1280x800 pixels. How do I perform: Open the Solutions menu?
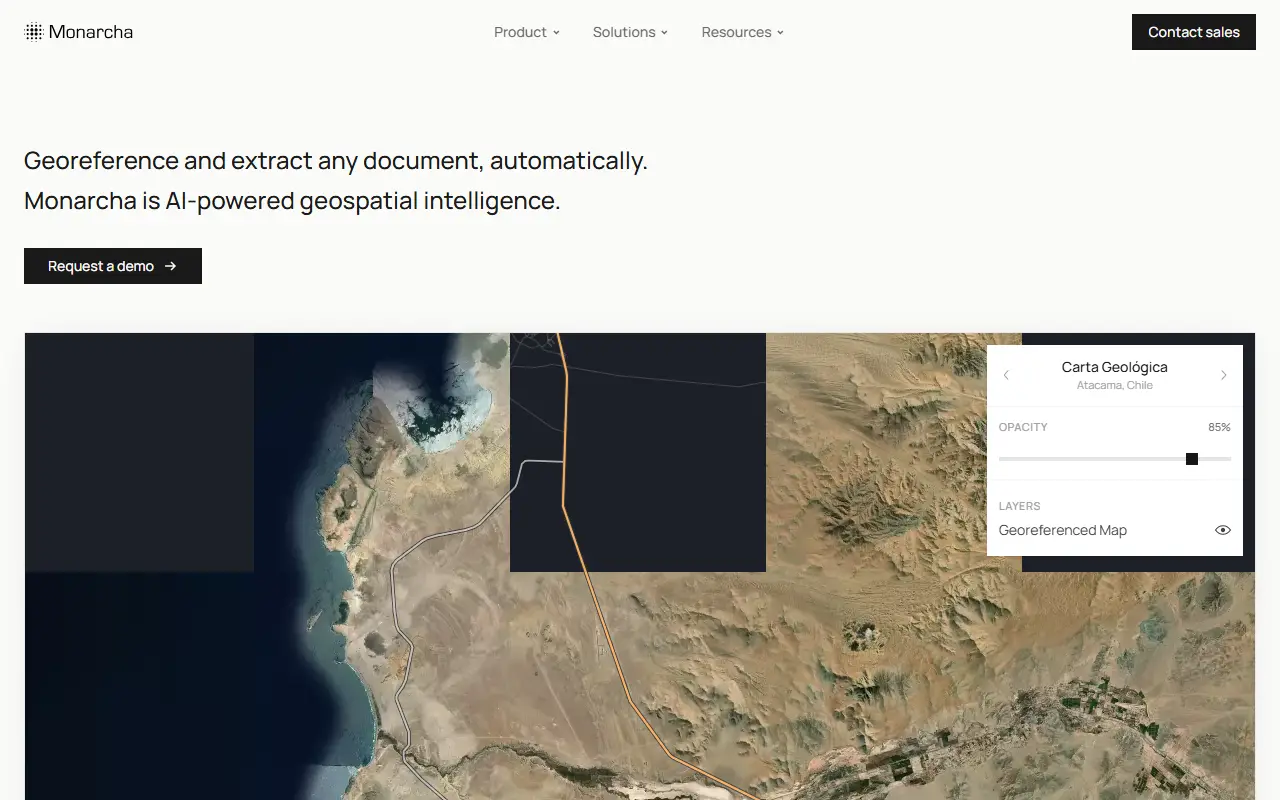click(x=630, y=32)
